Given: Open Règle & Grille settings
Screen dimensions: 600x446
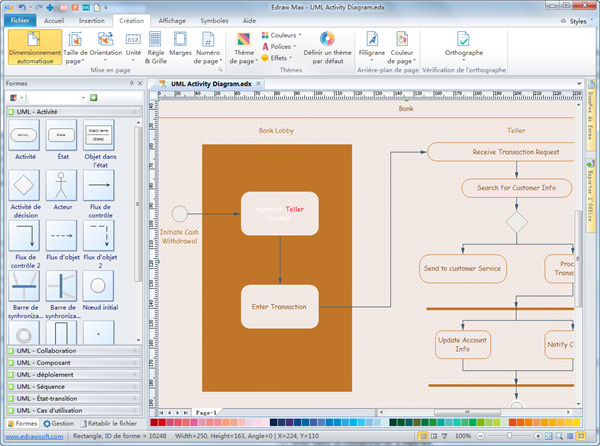Looking at the screenshot, I should point(155,48).
